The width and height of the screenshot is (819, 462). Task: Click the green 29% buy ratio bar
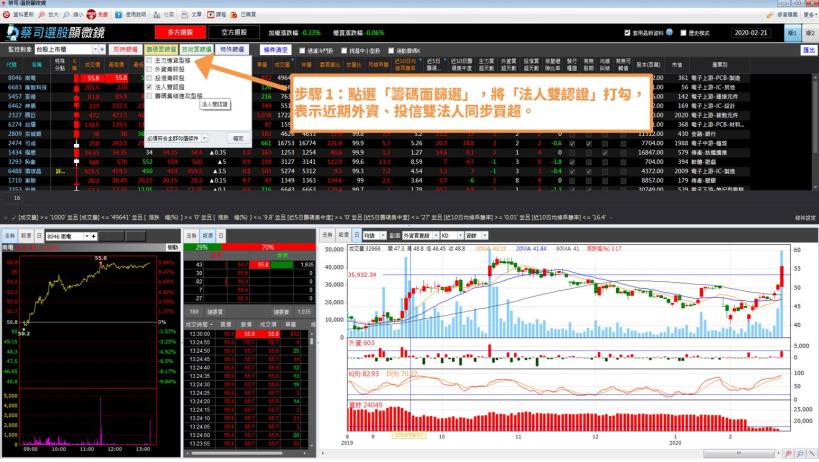[x=202, y=247]
